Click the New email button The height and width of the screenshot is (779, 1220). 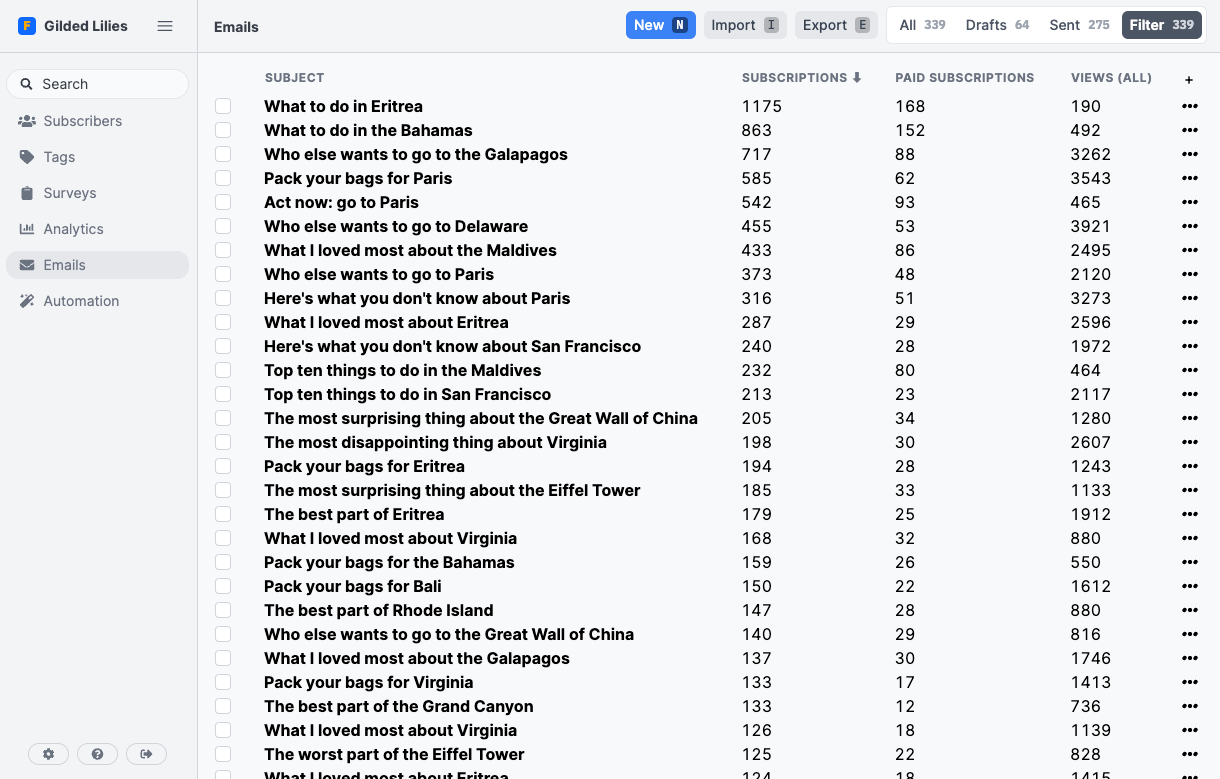point(660,25)
